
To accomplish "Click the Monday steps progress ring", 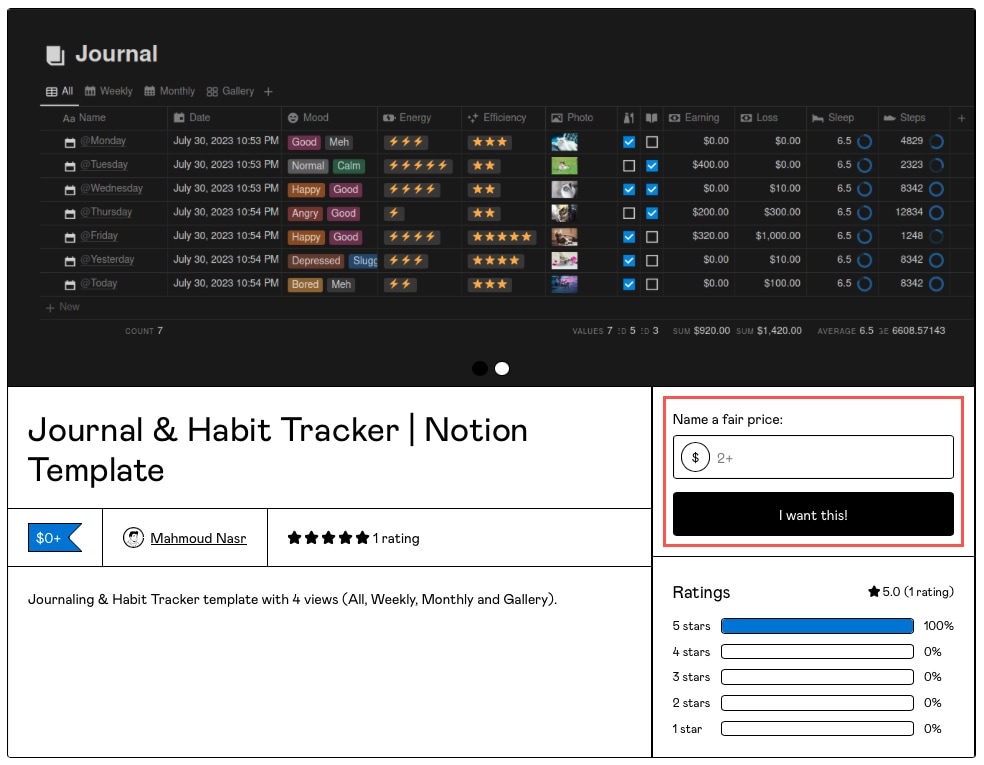I will (936, 142).
